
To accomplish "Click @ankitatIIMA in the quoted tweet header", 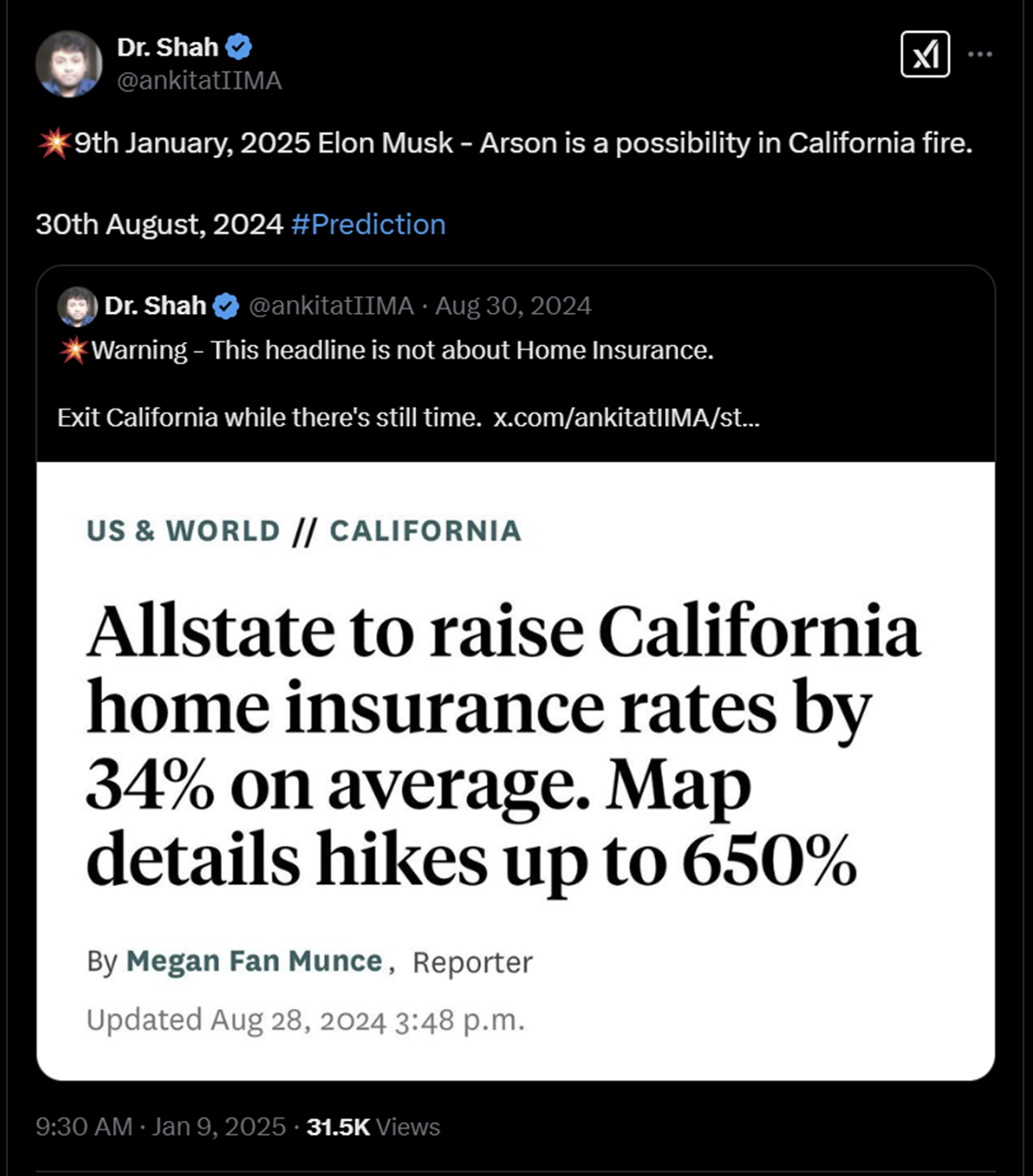I will (332, 306).
